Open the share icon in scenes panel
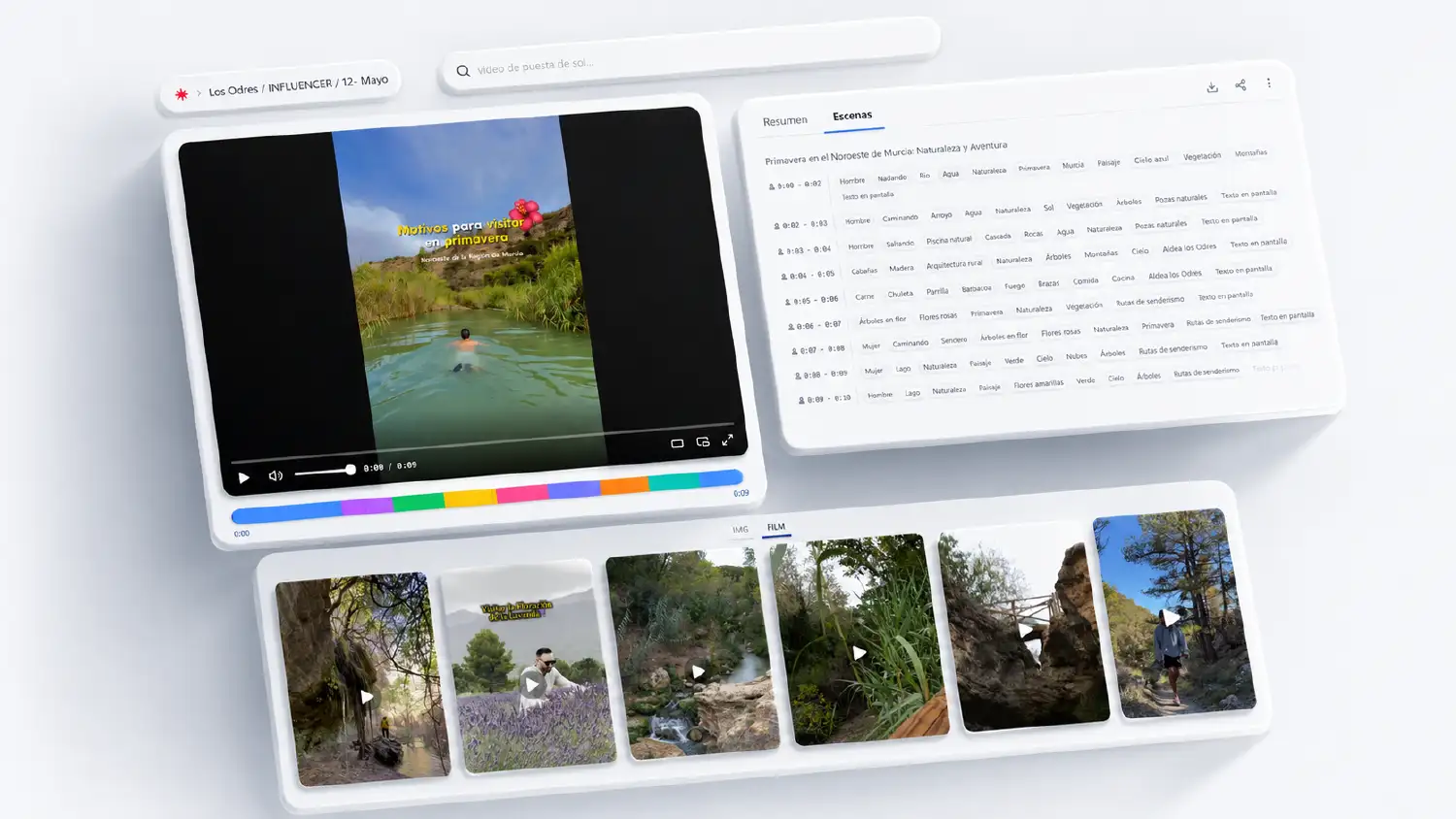This screenshot has height=819, width=1456. 1241,85
